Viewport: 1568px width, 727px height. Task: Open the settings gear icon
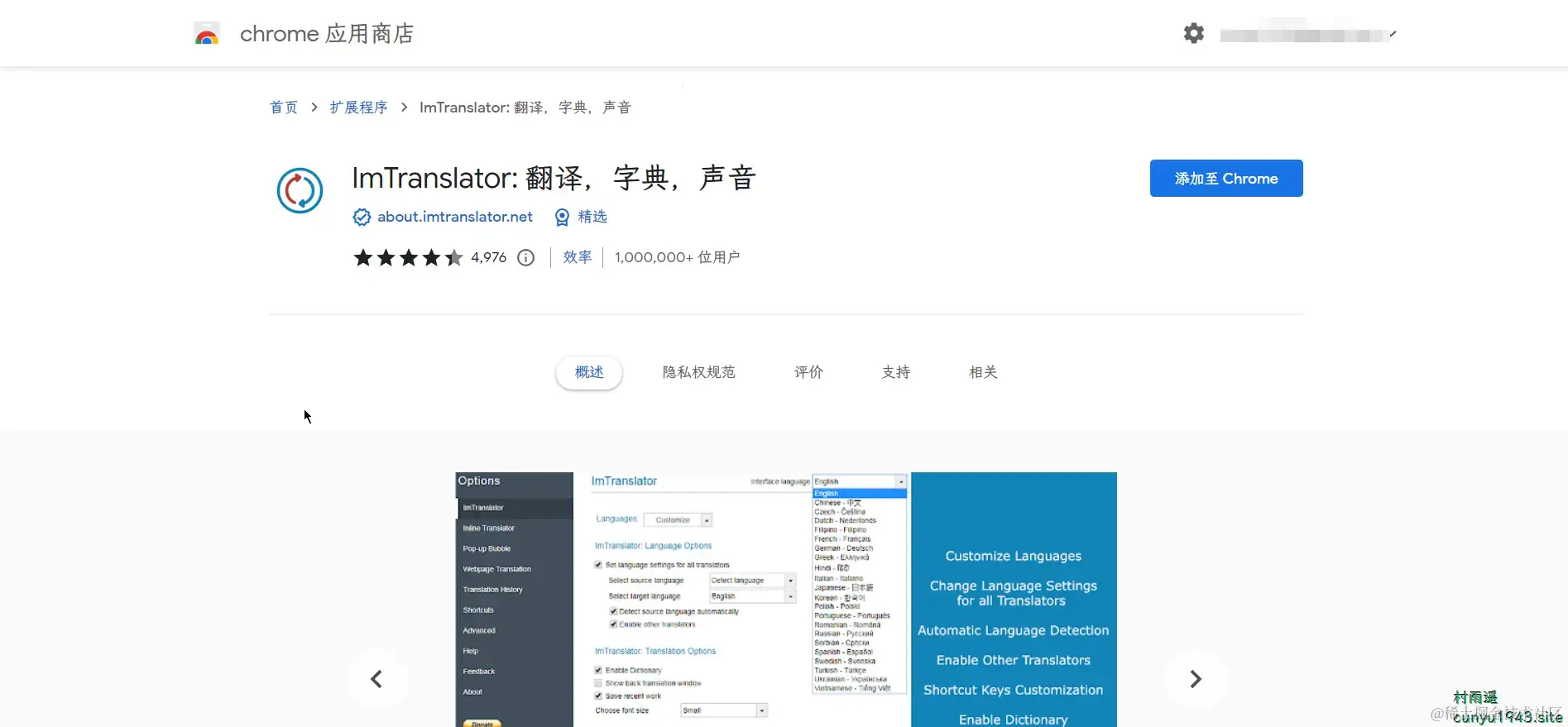tap(1193, 34)
